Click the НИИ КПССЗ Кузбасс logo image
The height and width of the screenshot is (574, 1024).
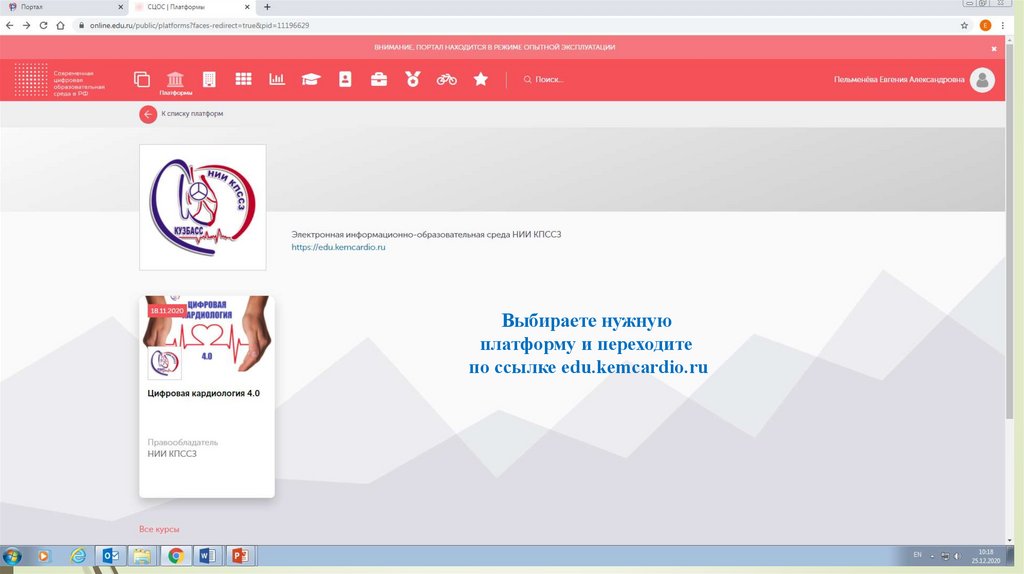tap(202, 207)
